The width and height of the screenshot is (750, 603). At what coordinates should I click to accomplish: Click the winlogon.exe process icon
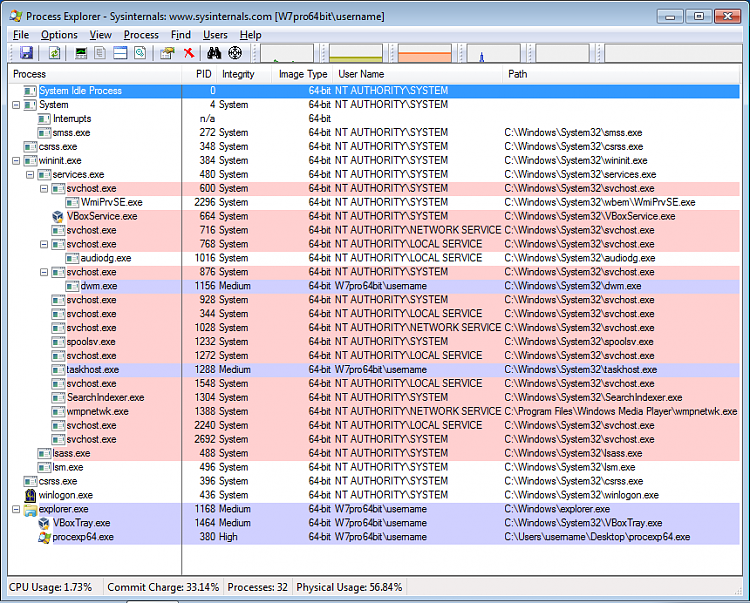[31, 495]
